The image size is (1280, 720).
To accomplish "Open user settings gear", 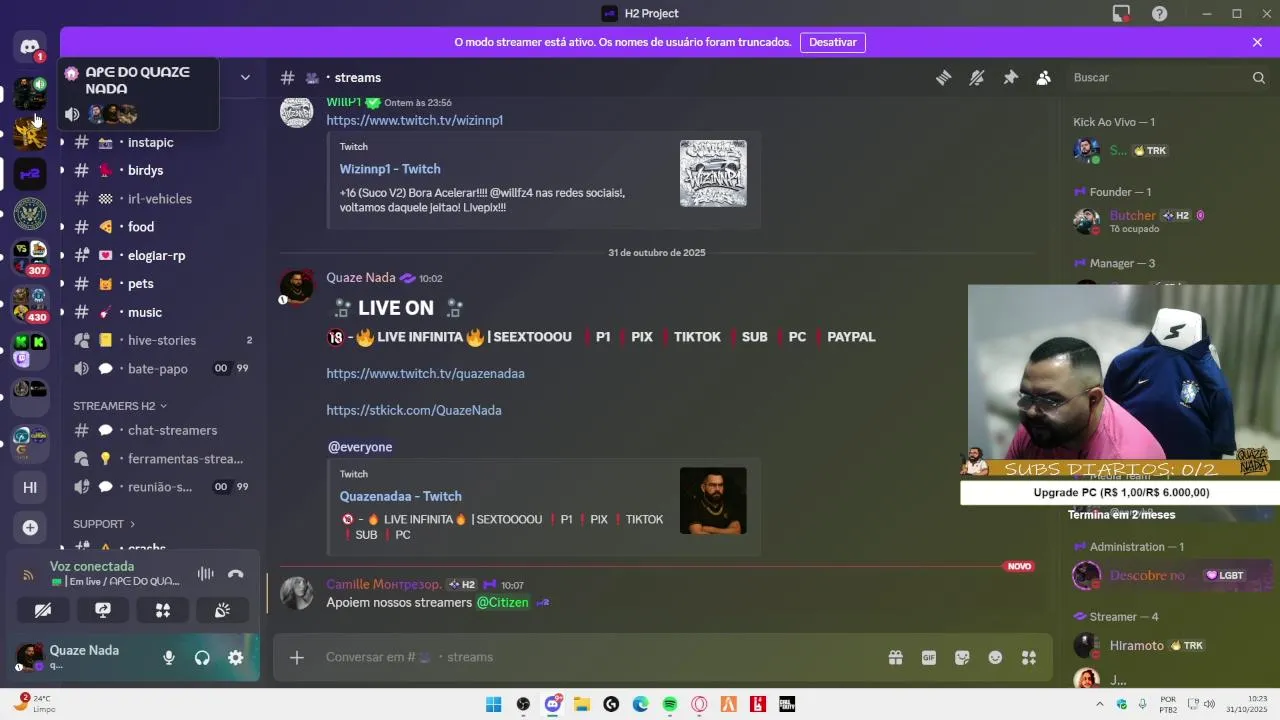I will click(x=235, y=658).
